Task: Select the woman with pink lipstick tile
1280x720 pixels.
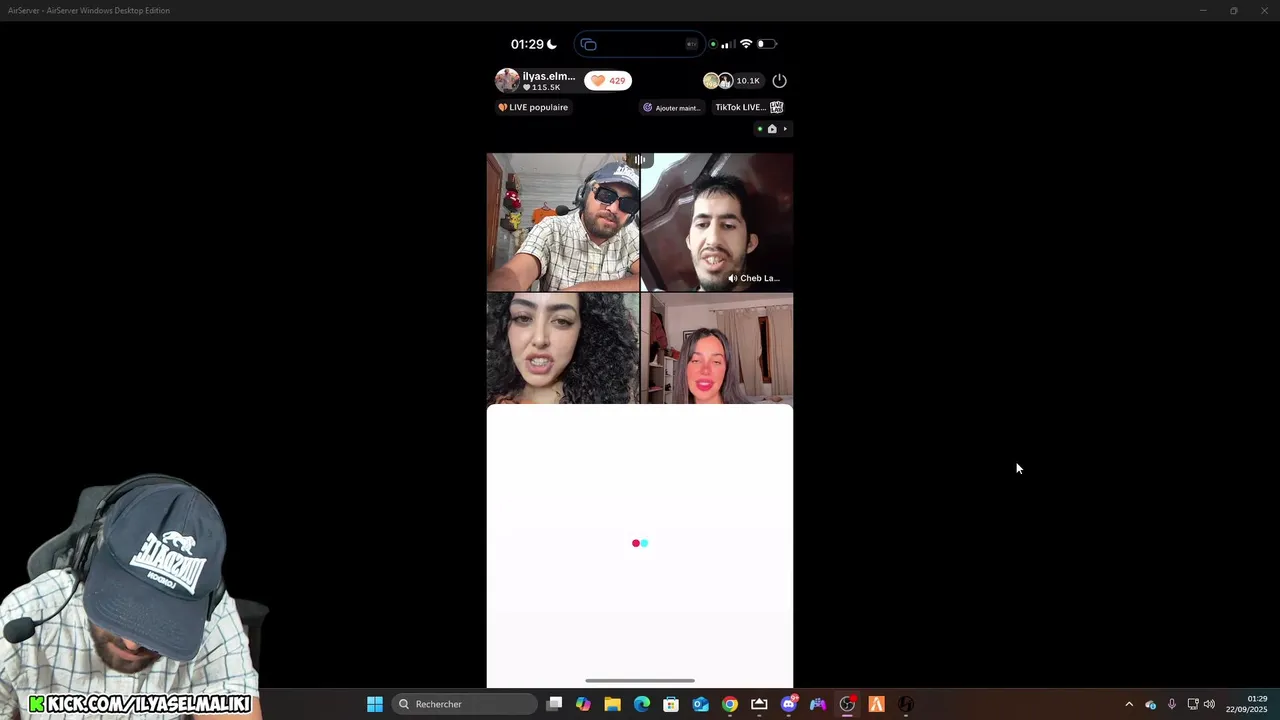Action: 717,348
